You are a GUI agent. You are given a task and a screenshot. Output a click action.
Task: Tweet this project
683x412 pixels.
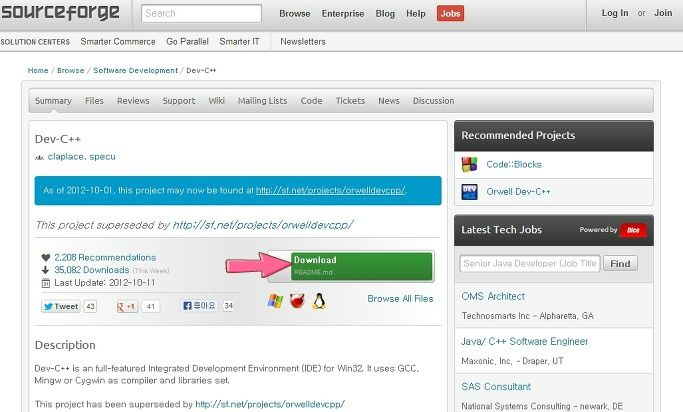click(61, 306)
